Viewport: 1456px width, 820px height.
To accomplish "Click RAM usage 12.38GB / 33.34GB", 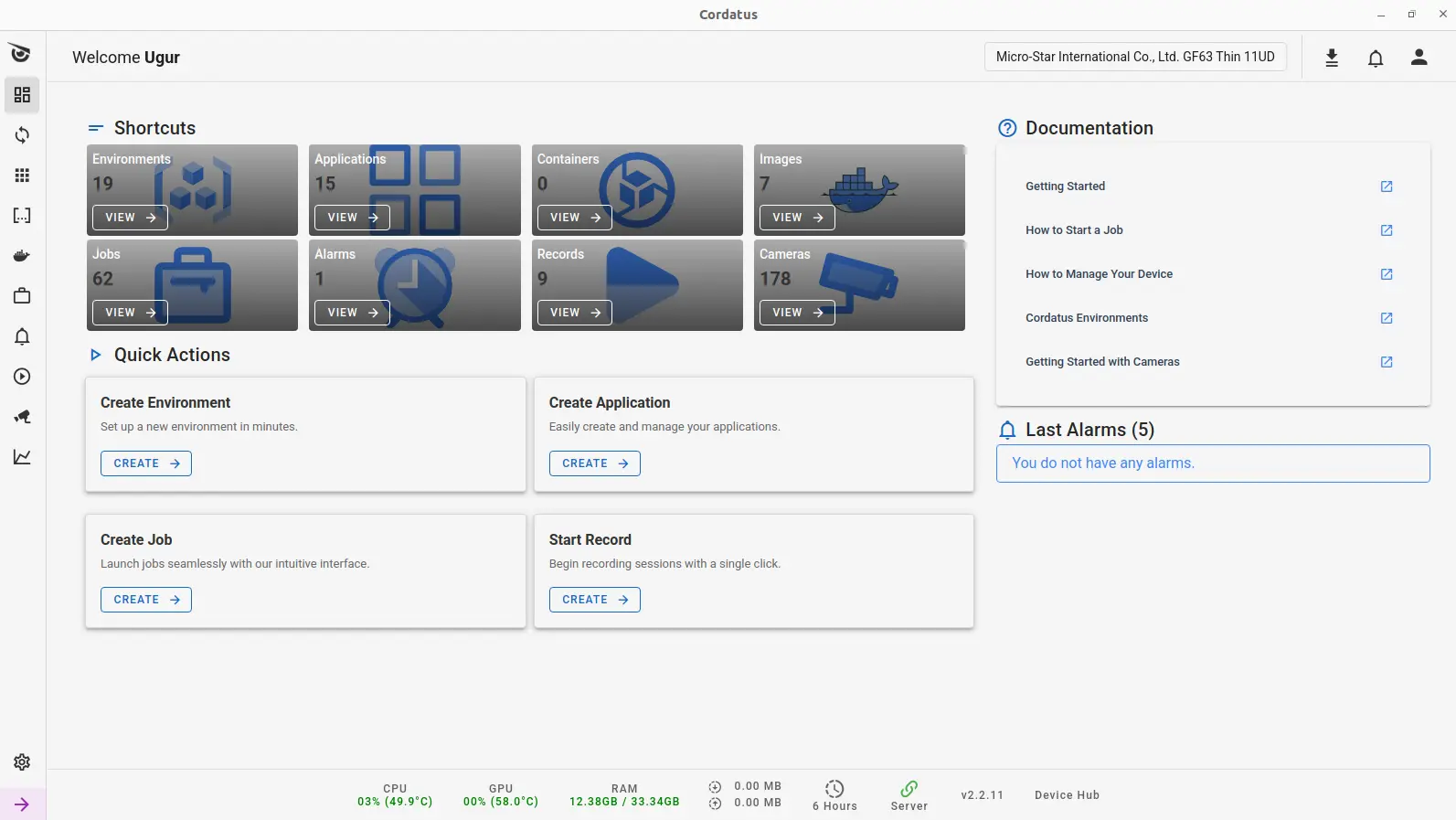I will click(x=624, y=802).
